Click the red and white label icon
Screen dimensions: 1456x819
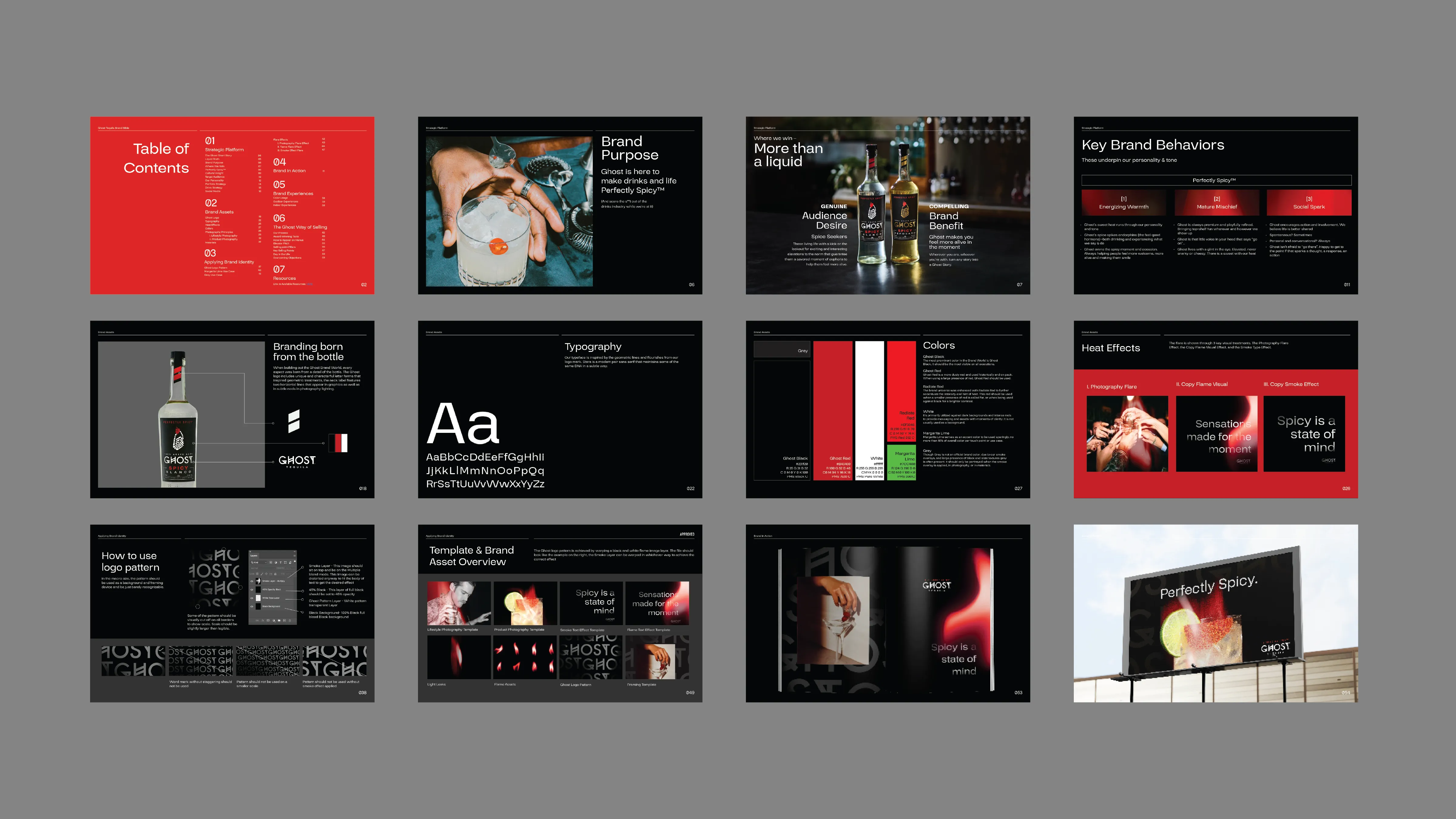(x=339, y=443)
